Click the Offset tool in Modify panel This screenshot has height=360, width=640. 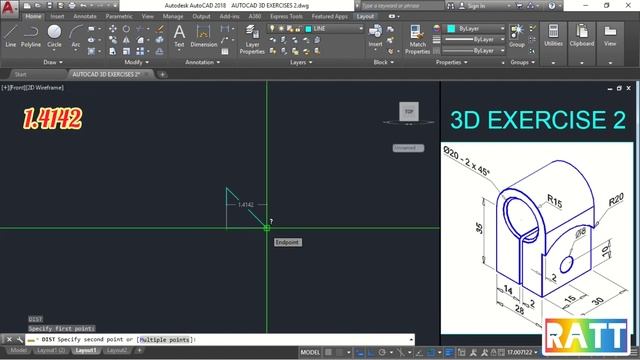point(160,51)
